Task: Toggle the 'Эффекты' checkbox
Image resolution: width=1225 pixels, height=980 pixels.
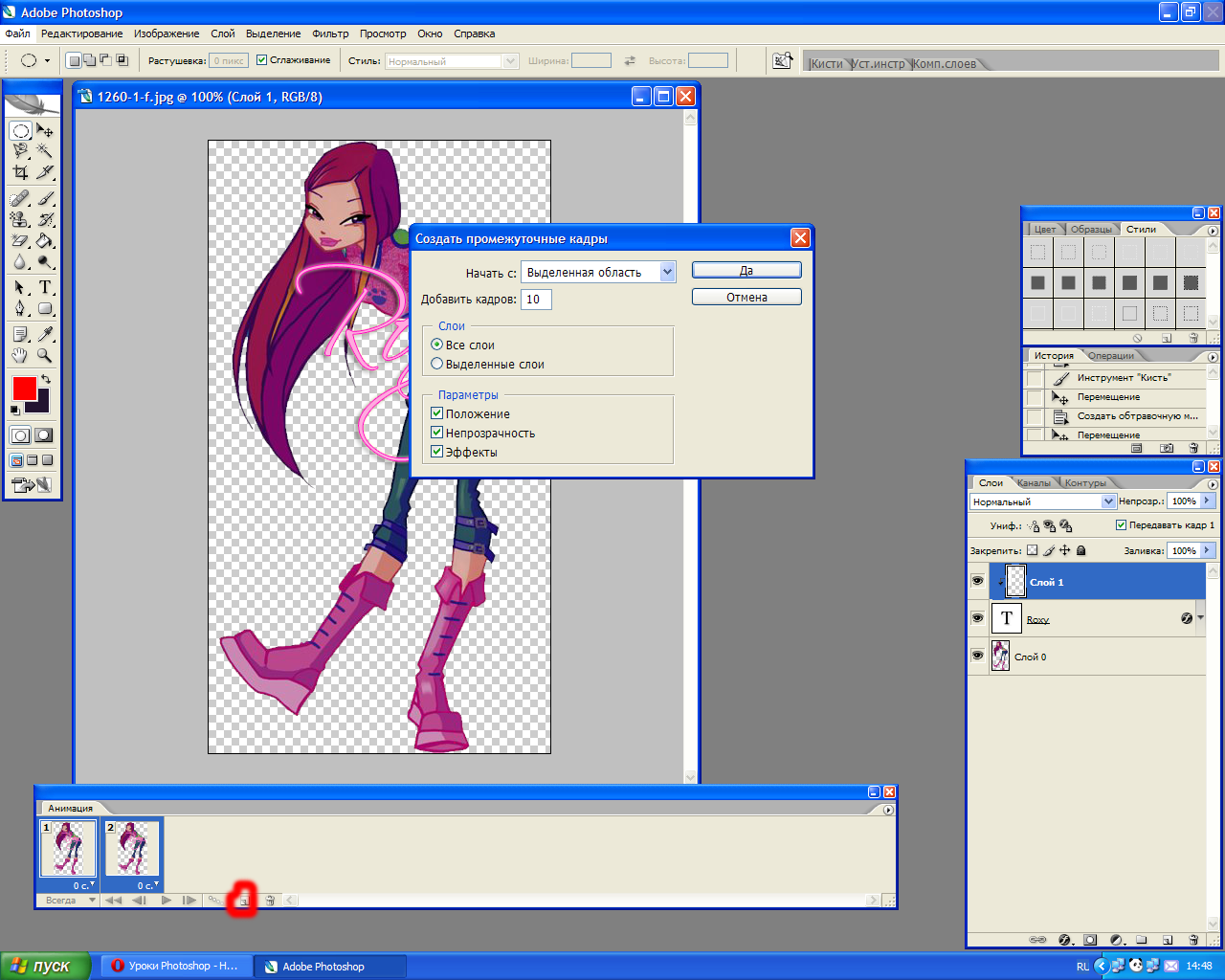Action: [x=437, y=452]
